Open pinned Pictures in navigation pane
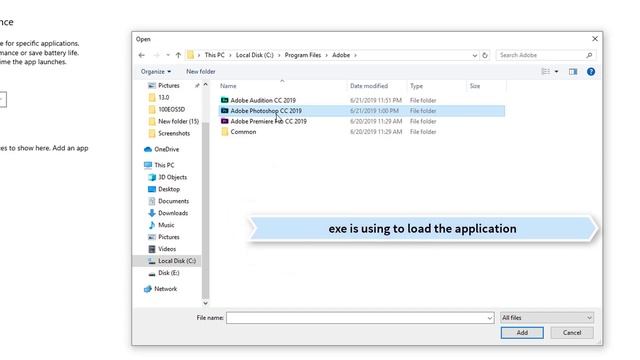 coord(169,86)
